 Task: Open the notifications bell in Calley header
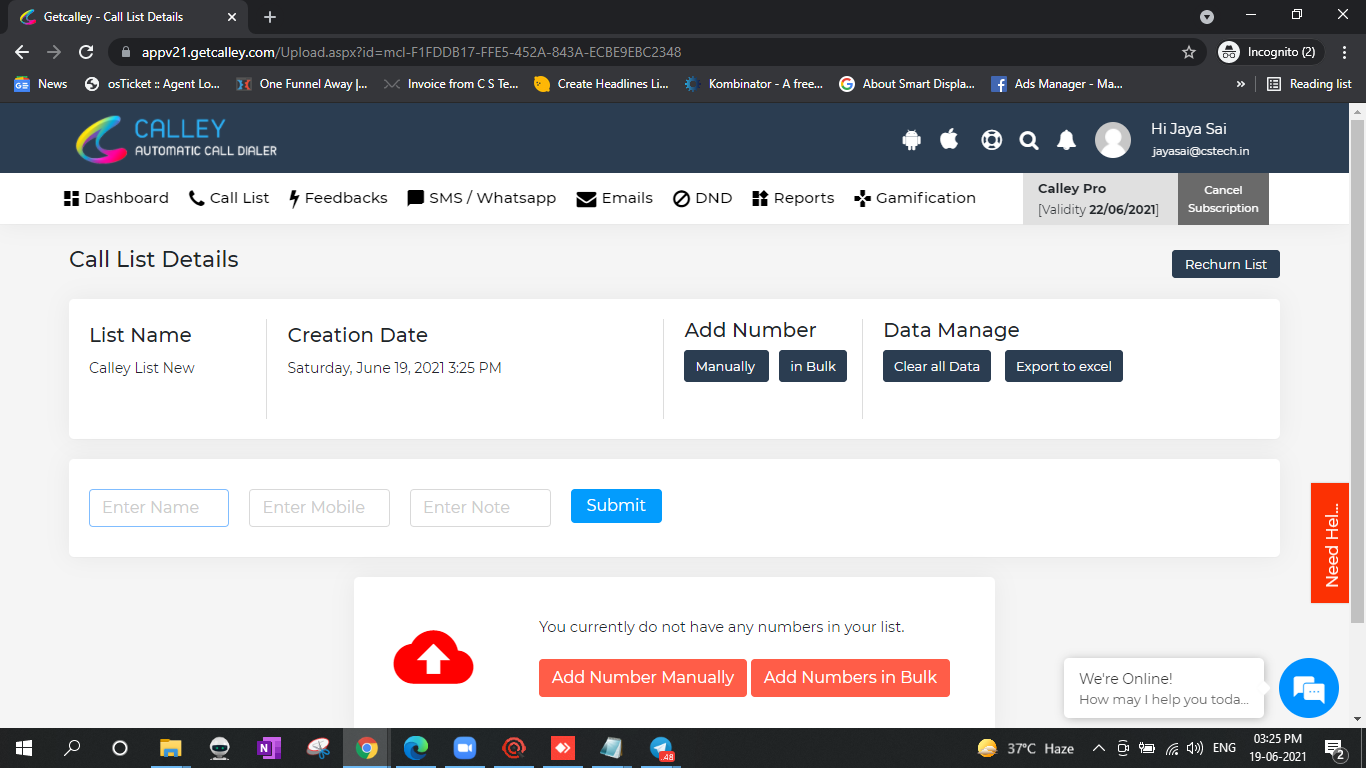click(x=1067, y=140)
